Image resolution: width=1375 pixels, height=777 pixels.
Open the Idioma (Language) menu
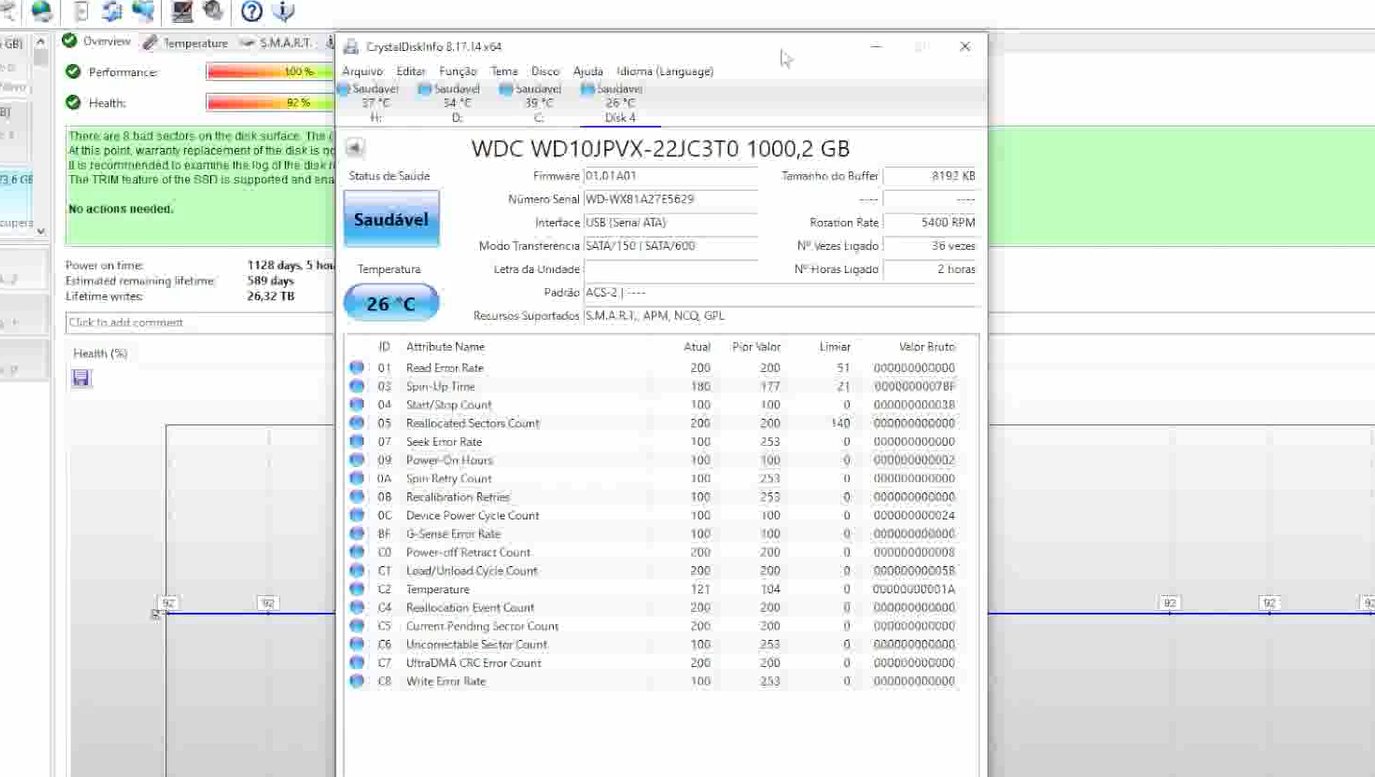pos(665,71)
